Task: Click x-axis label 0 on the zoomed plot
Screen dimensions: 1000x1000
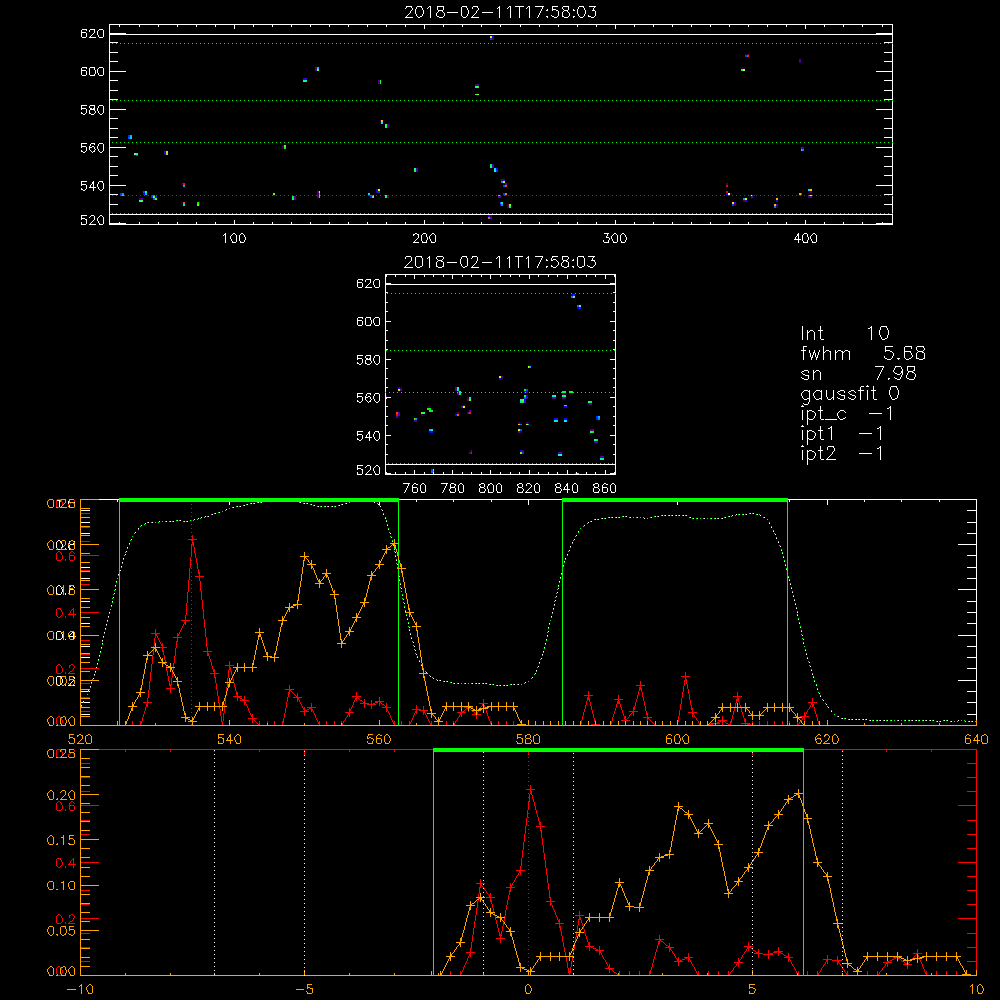Action: click(528, 990)
